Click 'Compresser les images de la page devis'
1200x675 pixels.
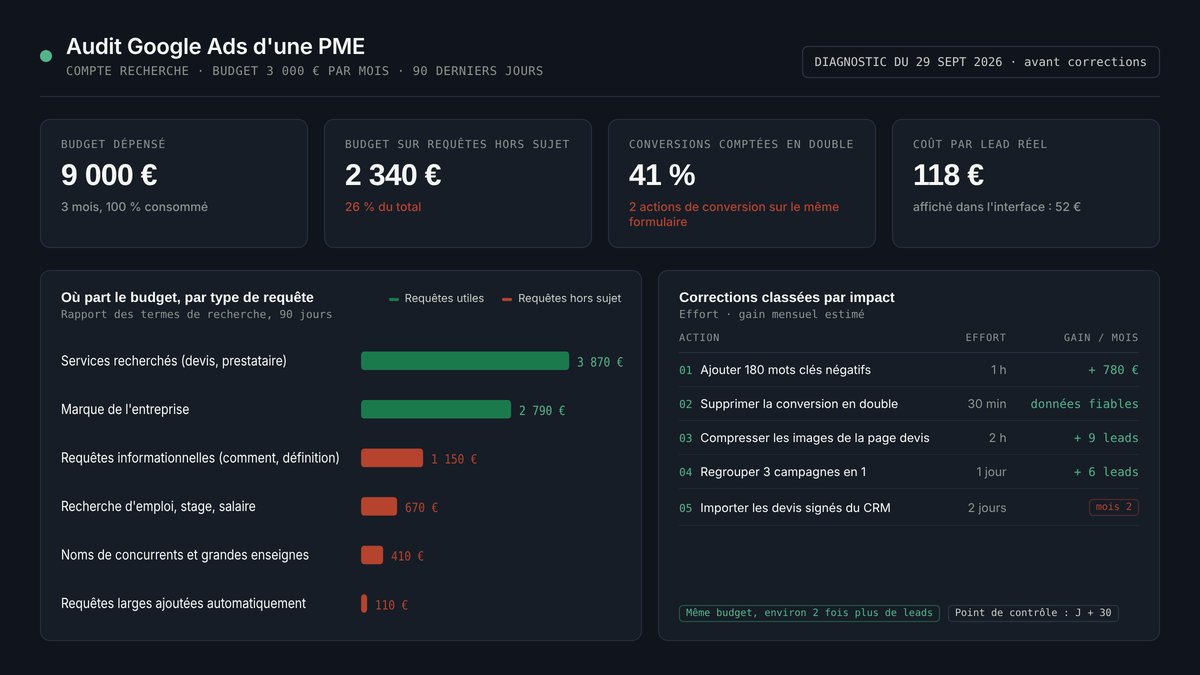815,438
